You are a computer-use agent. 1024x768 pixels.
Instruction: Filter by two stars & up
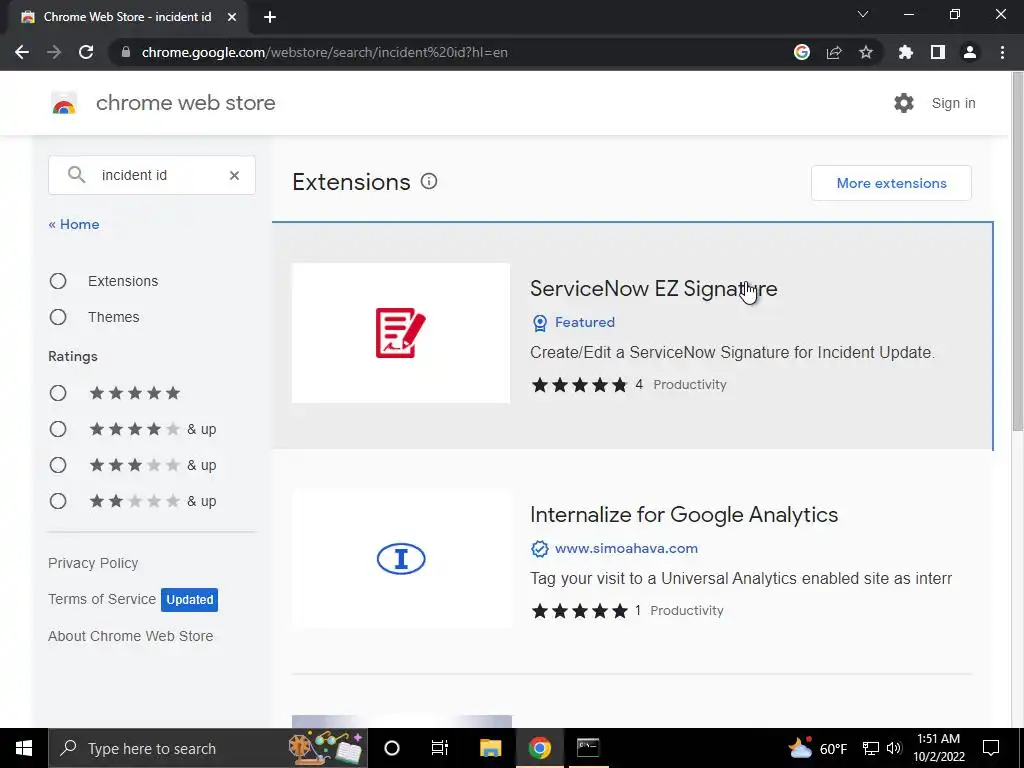[58, 501]
